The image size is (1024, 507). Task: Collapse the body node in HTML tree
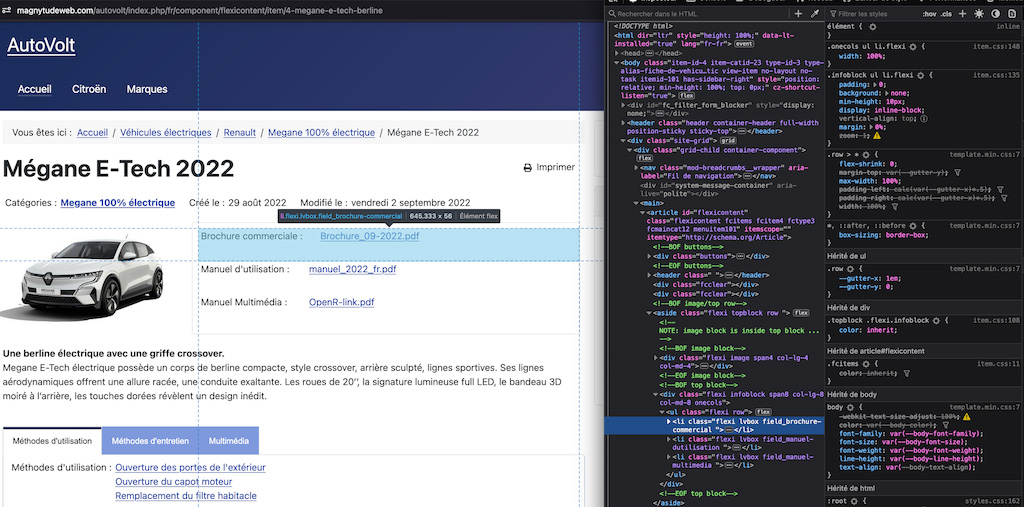point(617,63)
